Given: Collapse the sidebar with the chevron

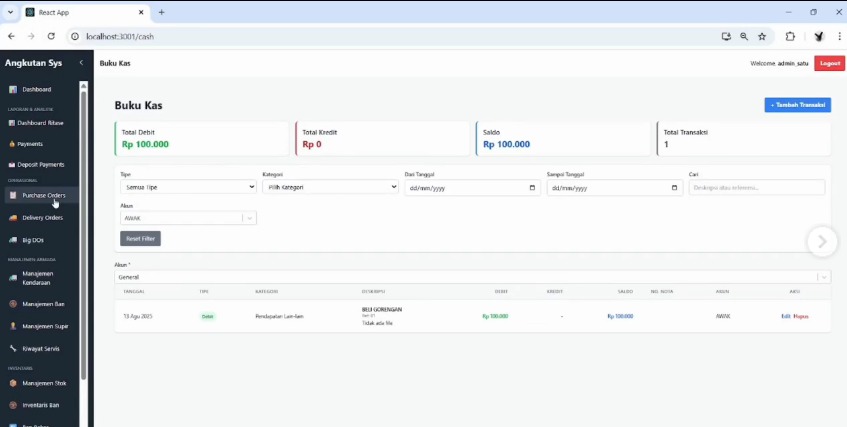Looking at the screenshot, I should pos(82,63).
